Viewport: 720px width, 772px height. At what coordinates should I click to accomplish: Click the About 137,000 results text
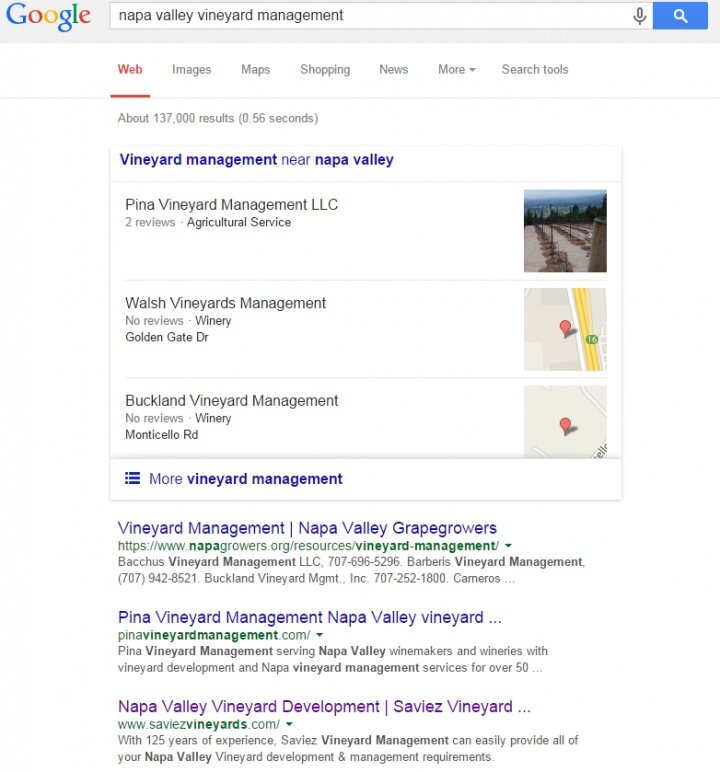pos(218,119)
